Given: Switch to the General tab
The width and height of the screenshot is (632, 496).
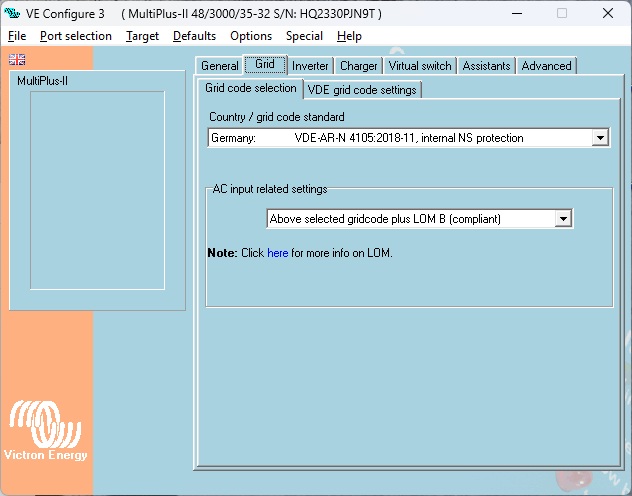Looking at the screenshot, I should [220, 66].
